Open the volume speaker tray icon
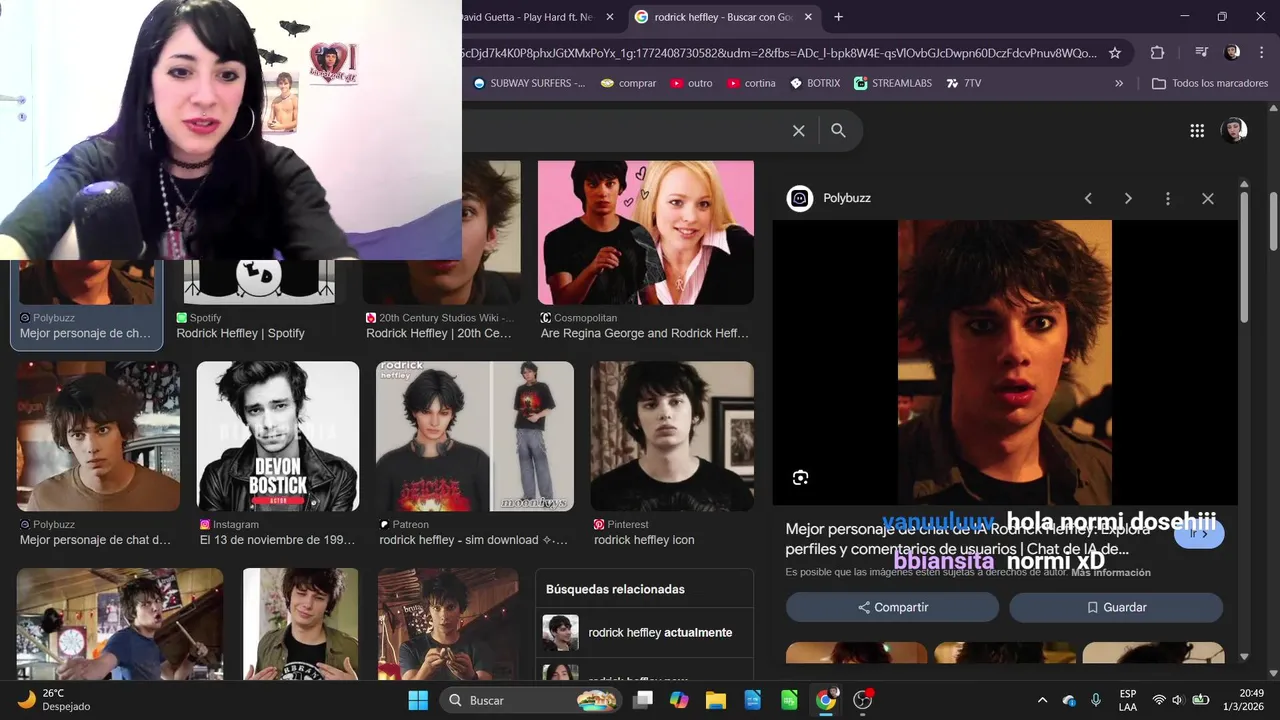Viewport: 1280px width, 720px height. tap(1178, 700)
